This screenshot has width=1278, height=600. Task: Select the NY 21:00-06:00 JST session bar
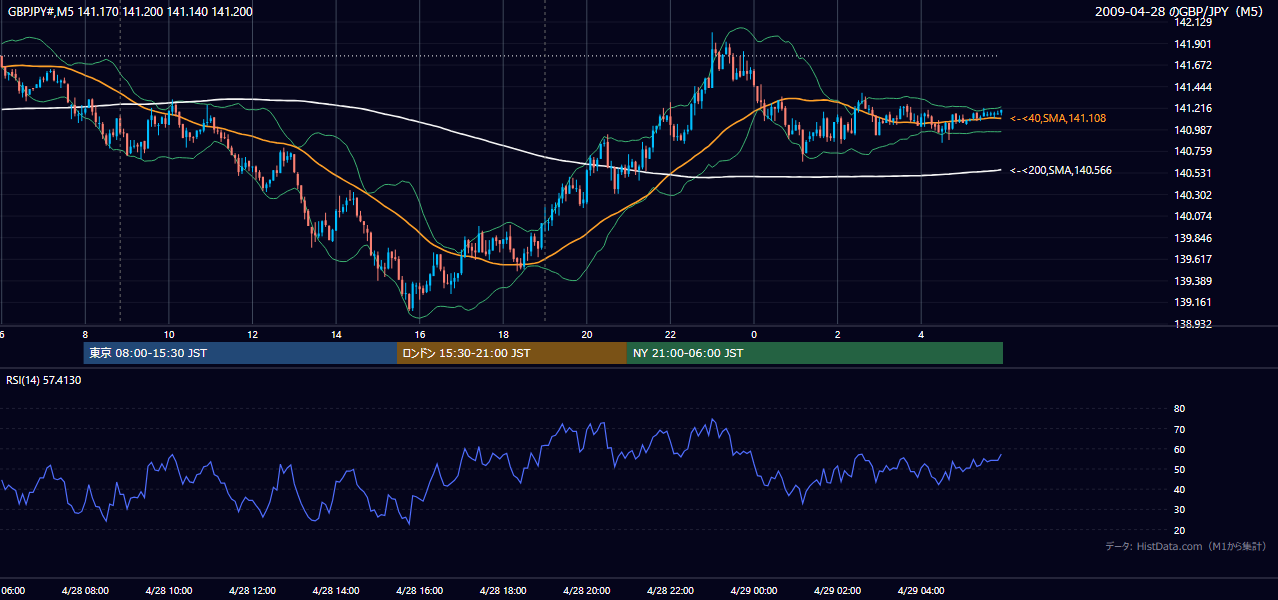coord(815,353)
